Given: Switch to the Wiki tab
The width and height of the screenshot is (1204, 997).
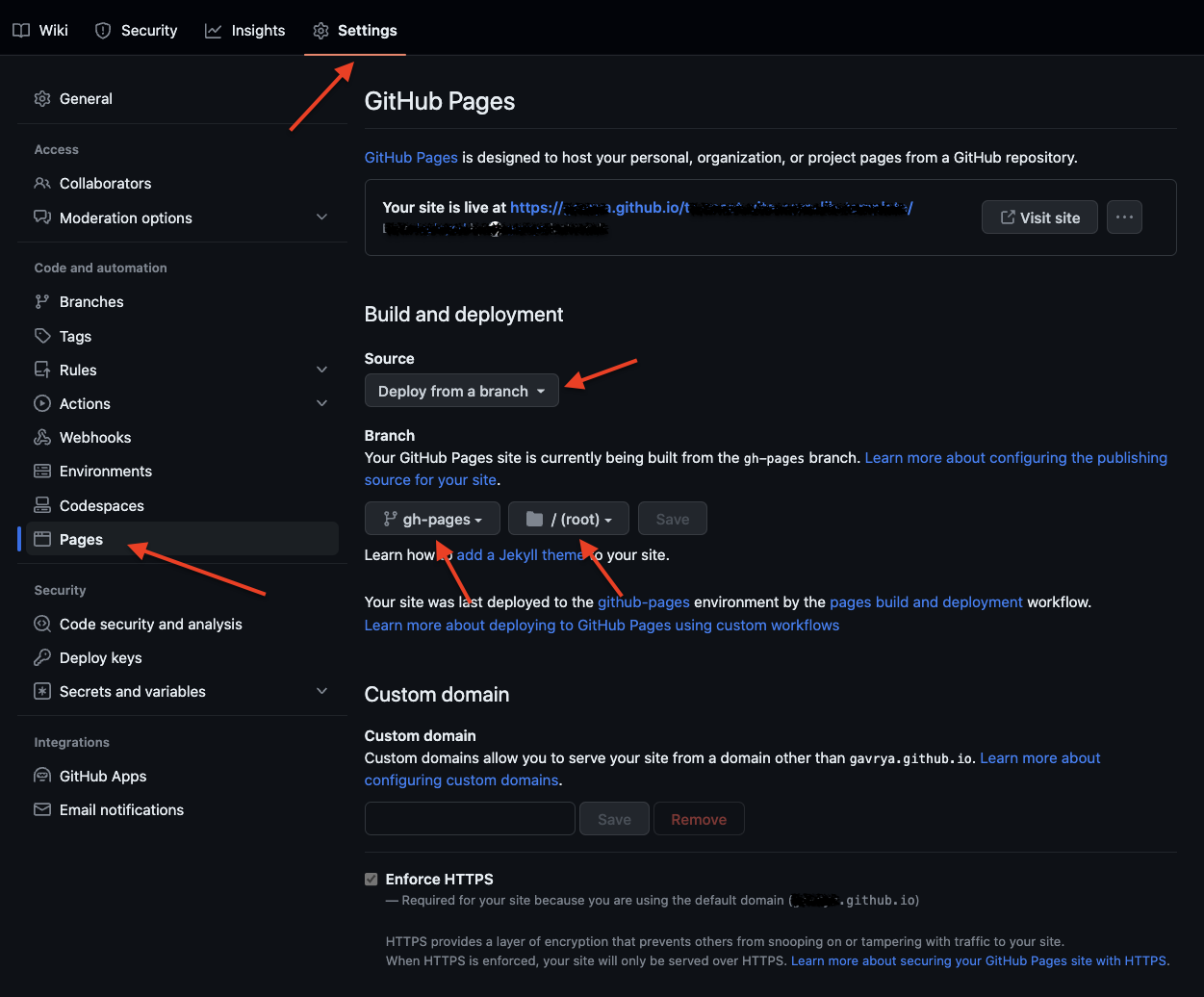Looking at the screenshot, I should pos(40,31).
